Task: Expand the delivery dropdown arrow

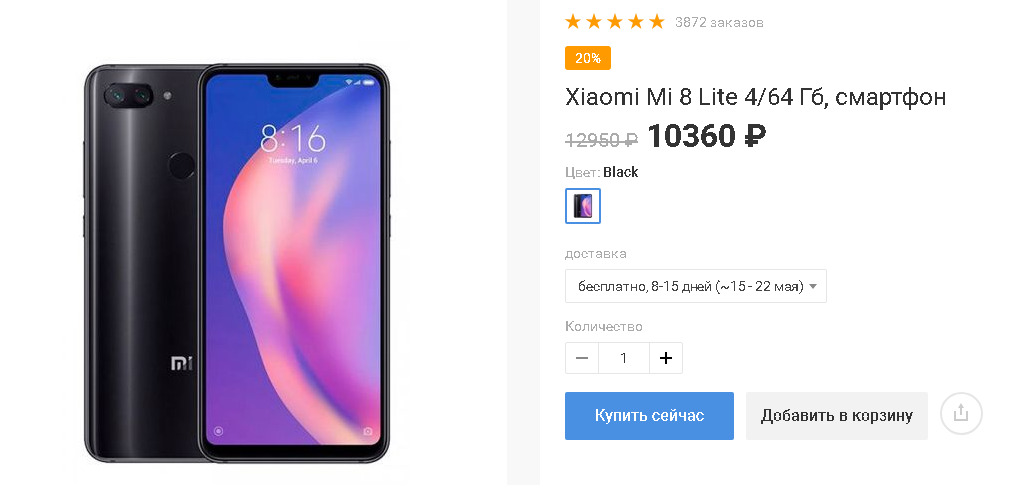Action: click(813, 286)
